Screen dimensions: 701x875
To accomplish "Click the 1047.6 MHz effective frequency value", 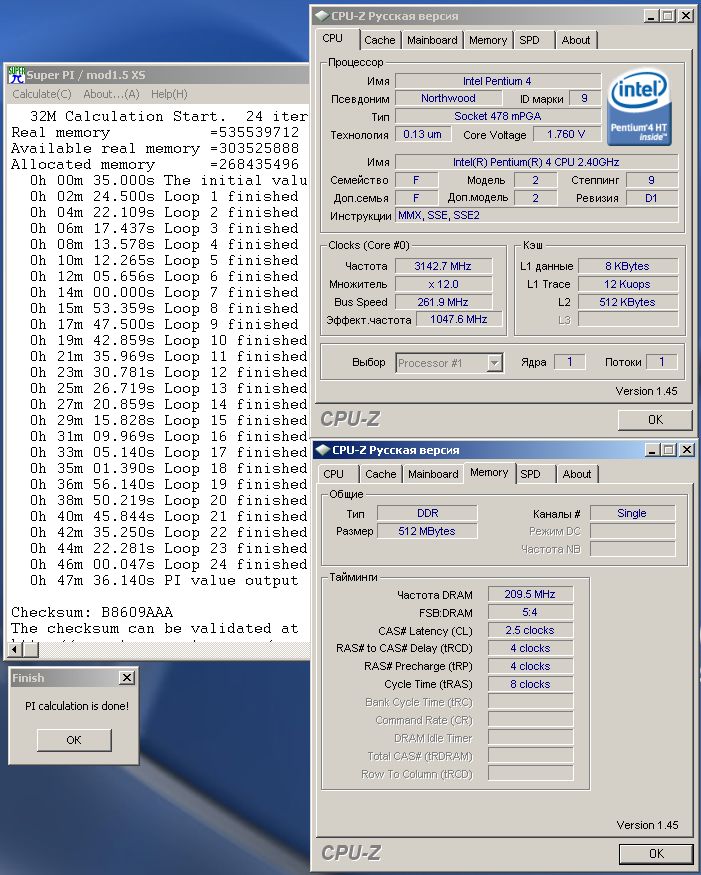I will (458, 320).
